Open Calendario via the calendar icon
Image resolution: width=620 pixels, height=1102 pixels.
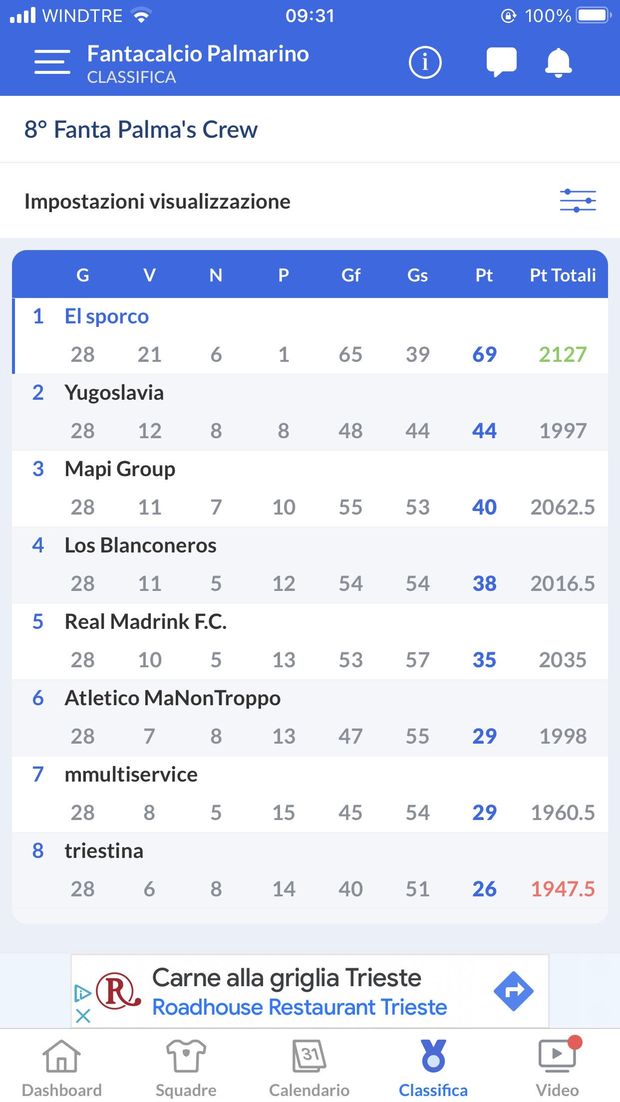pyautogui.click(x=309, y=1056)
